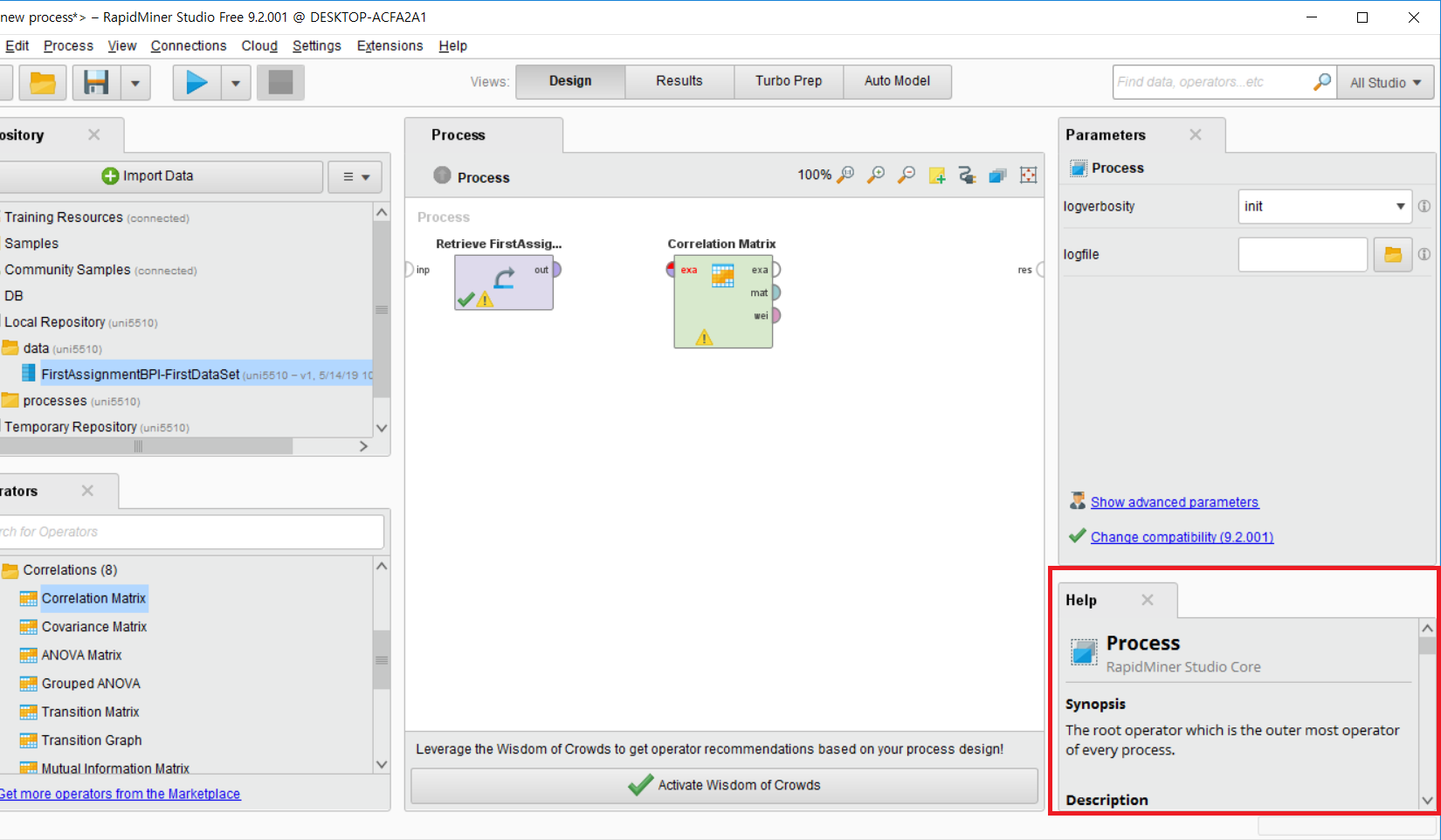Open a process with the folder icon
1441x840 pixels.
(x=43, y=83)
